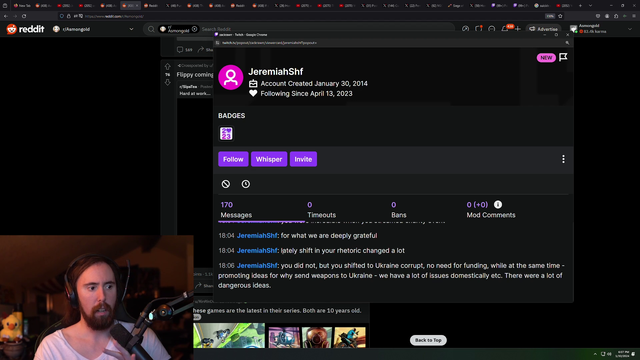Image resolution: width=640 pixels, height=360 pixels.
Task: Open a Whisper to JeremiahShf
Action: (269, 159)
